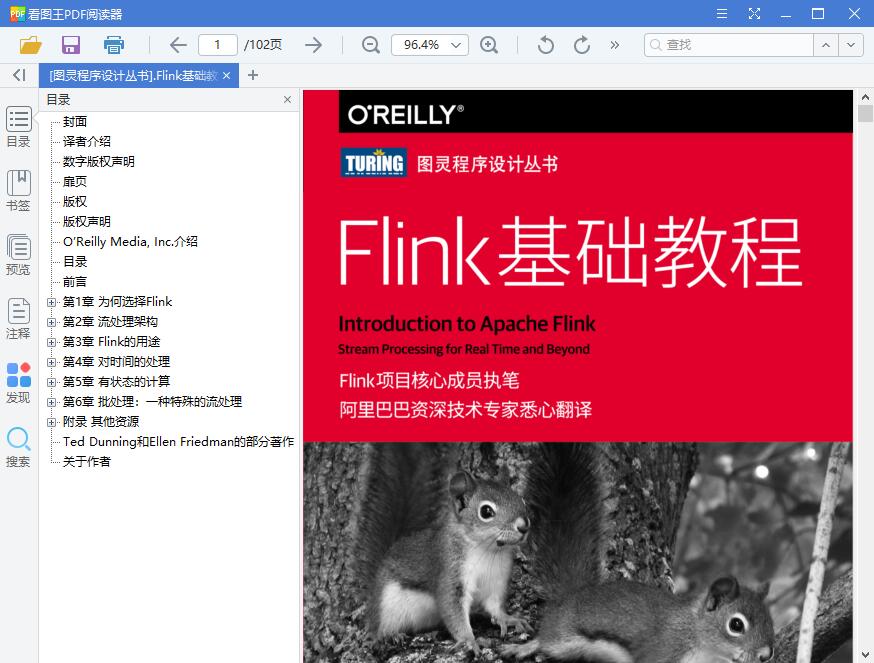The height and width of the screenshot is (663, 874).
Task: Expand 第5章 有状态的计算 tree node
Action: tap(51, 383)
